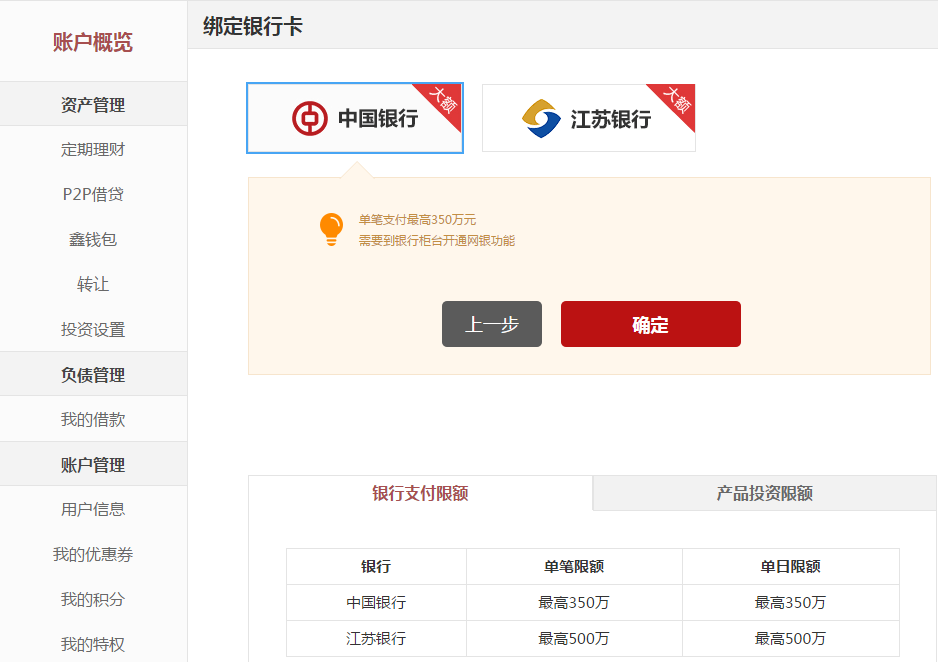938x662 pixels.
Task: Click 江苏银行 row's 单日限额 value 最高500万
Action: [791, 638]
